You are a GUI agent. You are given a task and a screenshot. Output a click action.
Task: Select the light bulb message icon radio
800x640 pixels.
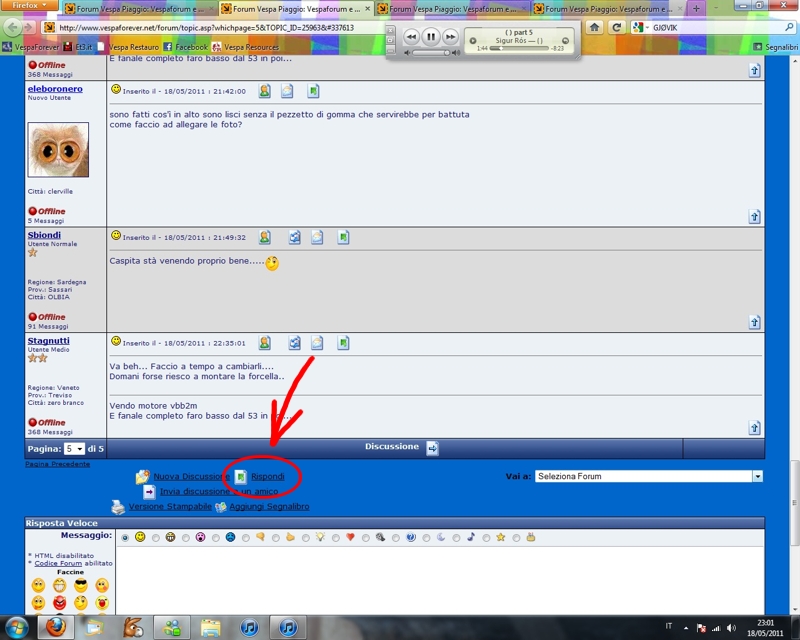coord(306,538)
